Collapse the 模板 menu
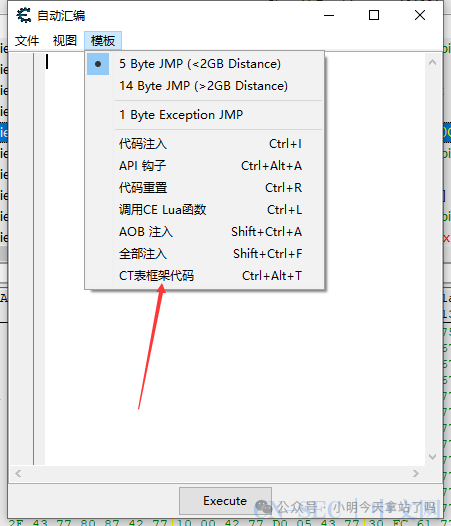This screenshot has height=526, width=451. point(103,41)
